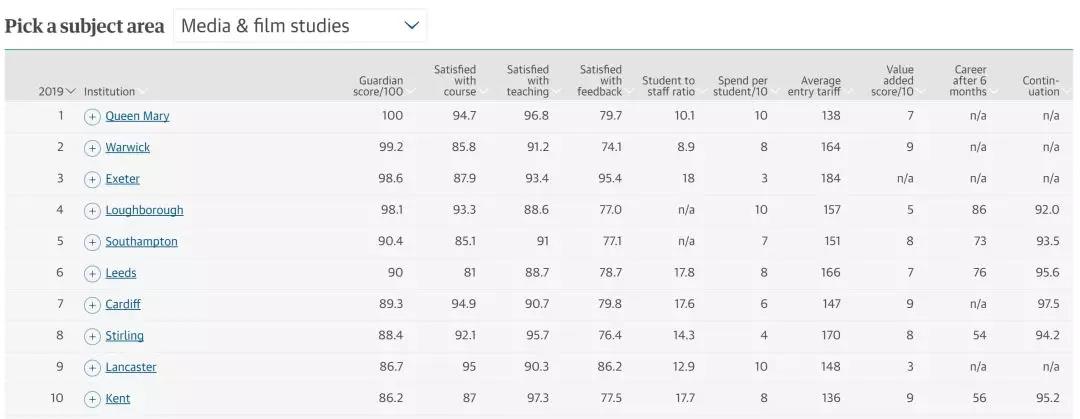Open the Lancaster university link
Viewport: 1080px width, 419px height.
(x=131, y=367)
